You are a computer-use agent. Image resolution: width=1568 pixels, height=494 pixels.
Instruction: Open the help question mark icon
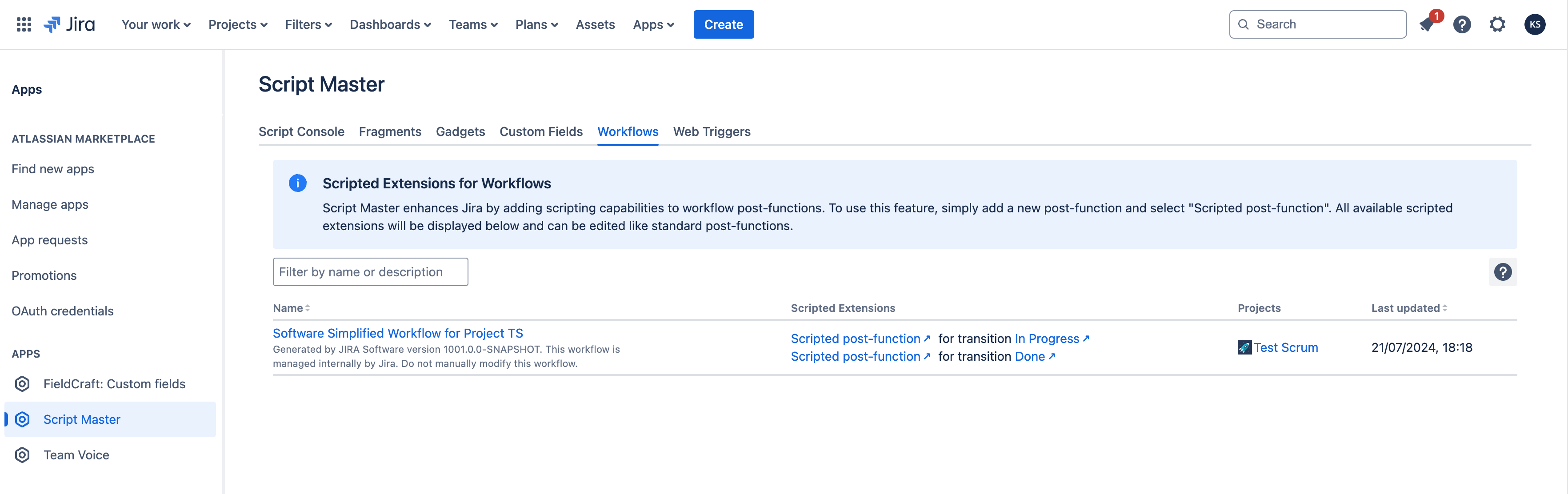[x=1461, y=24]
